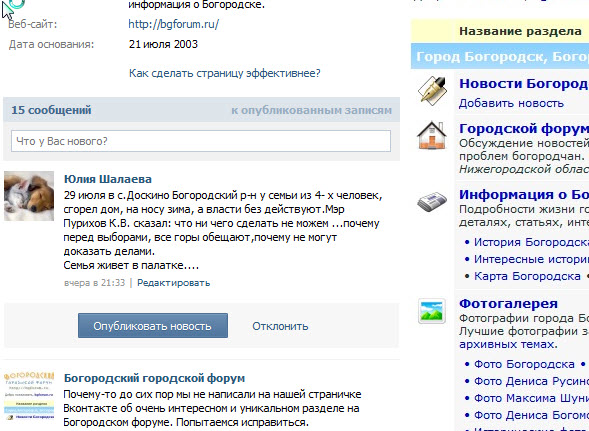Click the Название раздела column header
Screen dimensions: 589x431
coord(520,31)
